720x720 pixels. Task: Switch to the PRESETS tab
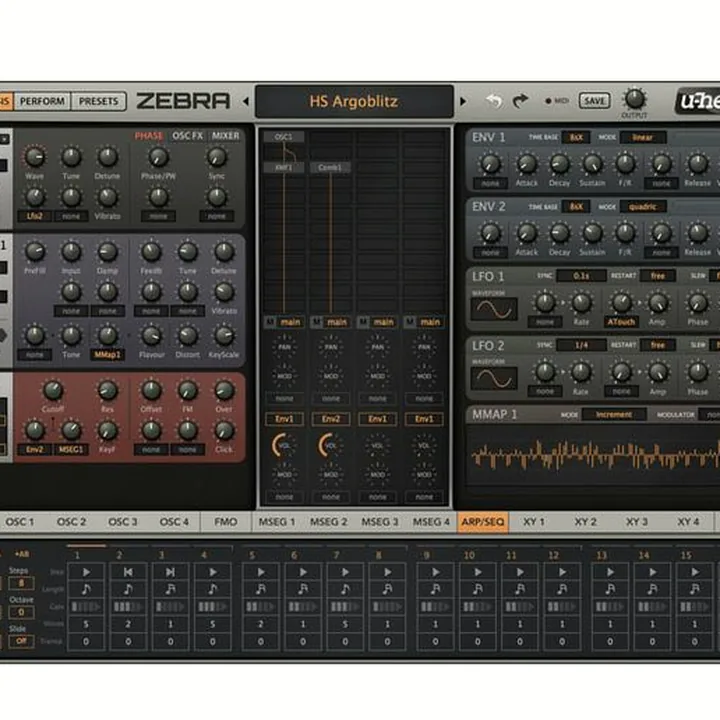pyautogui.click(x=98, y=101)
